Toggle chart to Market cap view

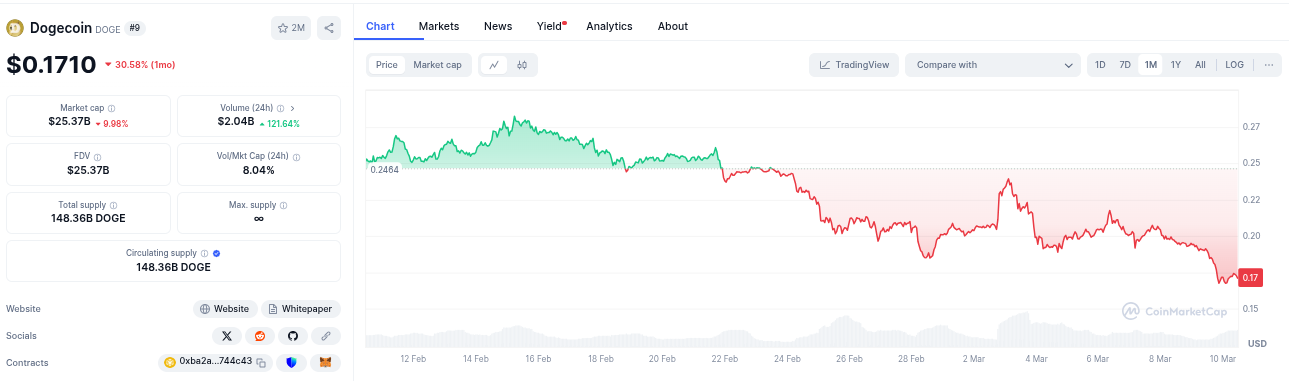pos(437,65)
